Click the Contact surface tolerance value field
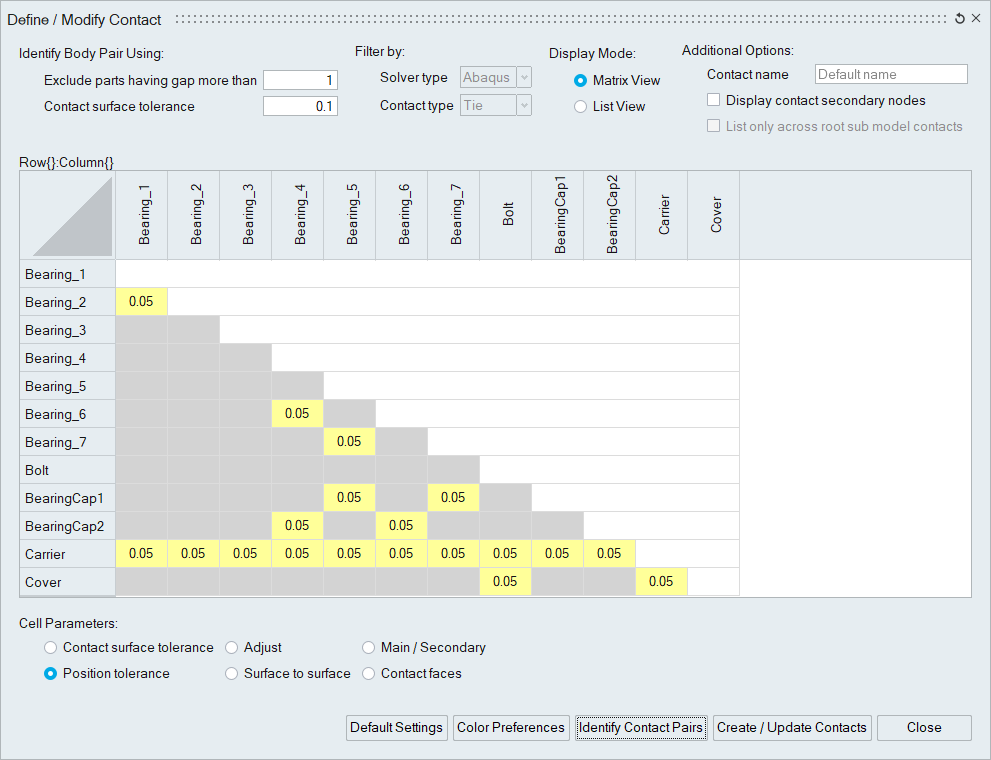This screenshot has width=991, height=760. [300, 107]
